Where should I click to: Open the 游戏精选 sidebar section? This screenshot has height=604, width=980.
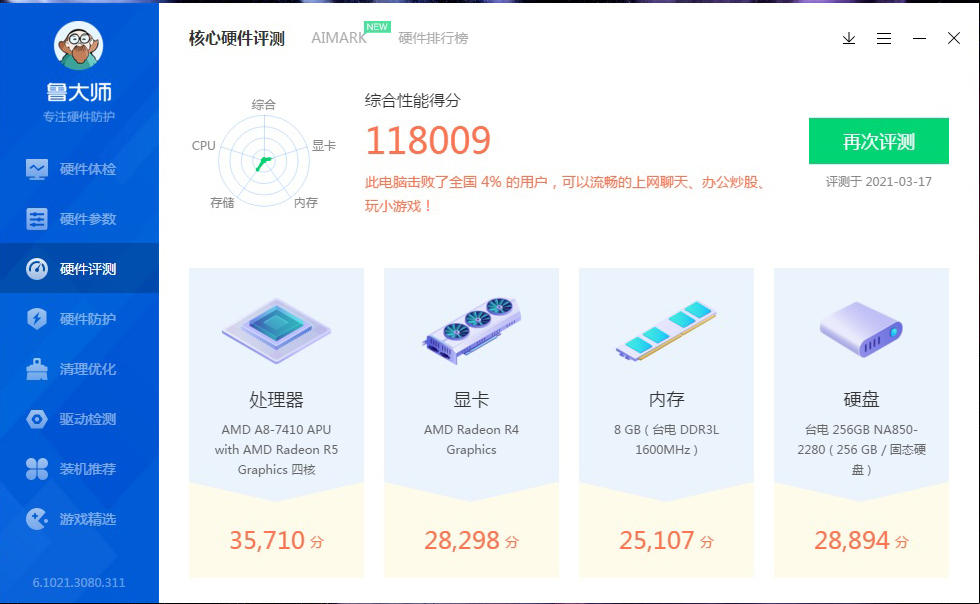[x=79, y=518]
